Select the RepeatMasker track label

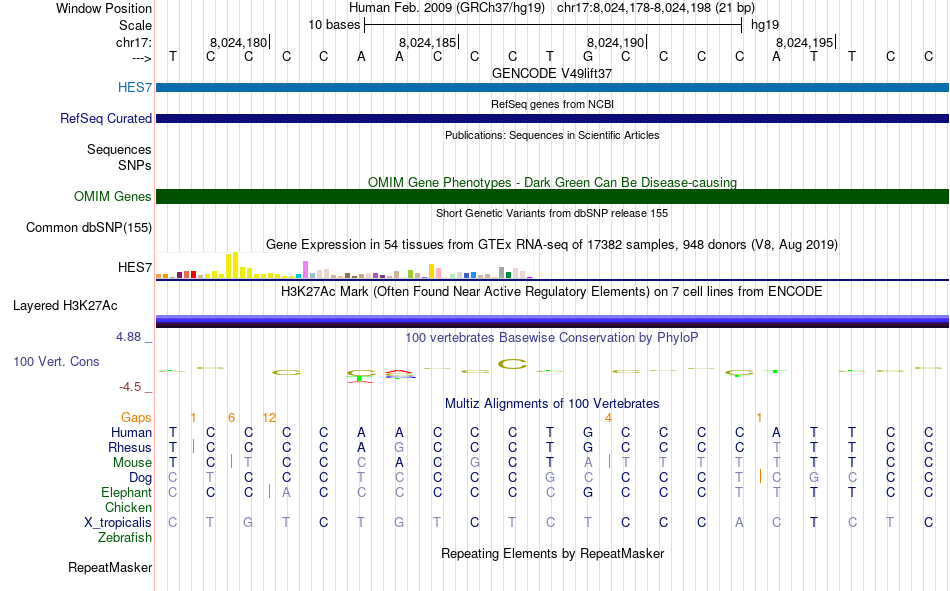(x=110, y=567)
